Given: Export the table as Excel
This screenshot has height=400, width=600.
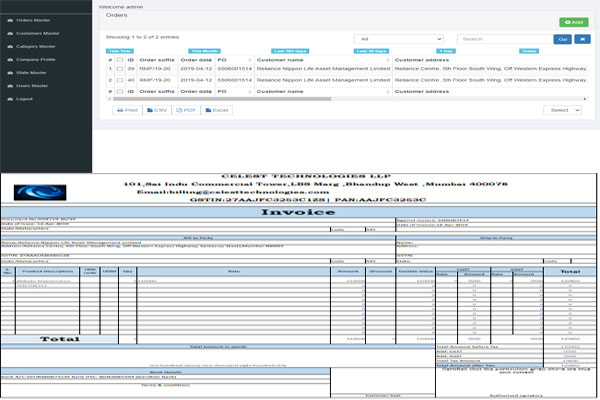Looking at the screenshot, I should tap(217, 110).
